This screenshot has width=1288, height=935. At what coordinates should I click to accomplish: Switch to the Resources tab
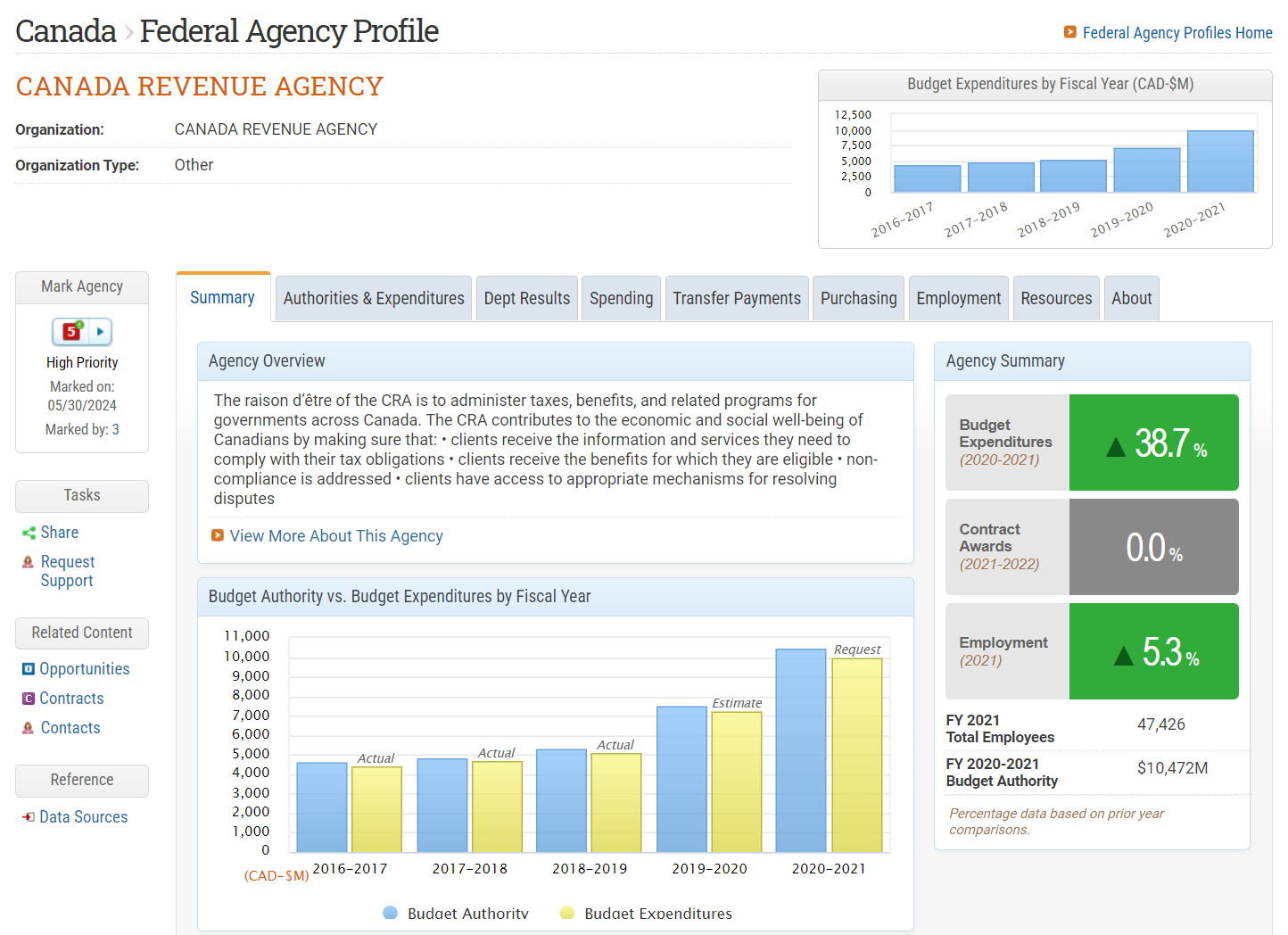[1056, 299]
